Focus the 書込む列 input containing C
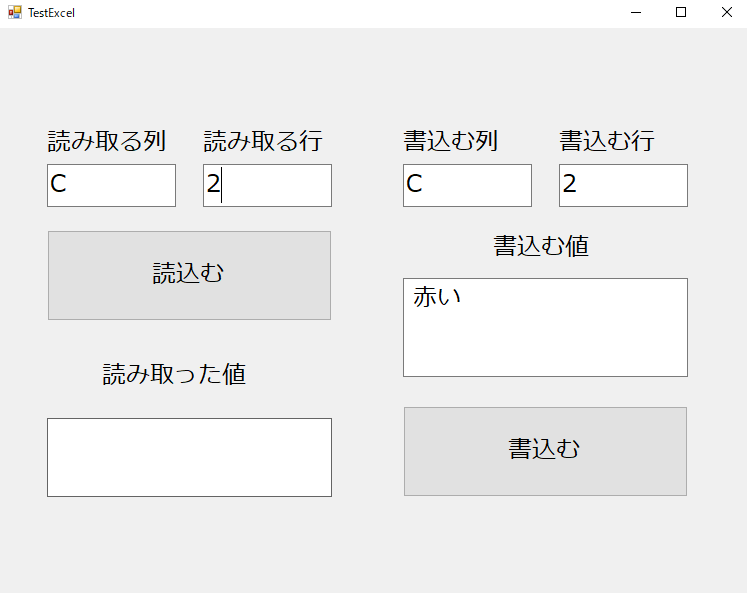The width and height of the screenshot is (747, 593). (467, 185)
